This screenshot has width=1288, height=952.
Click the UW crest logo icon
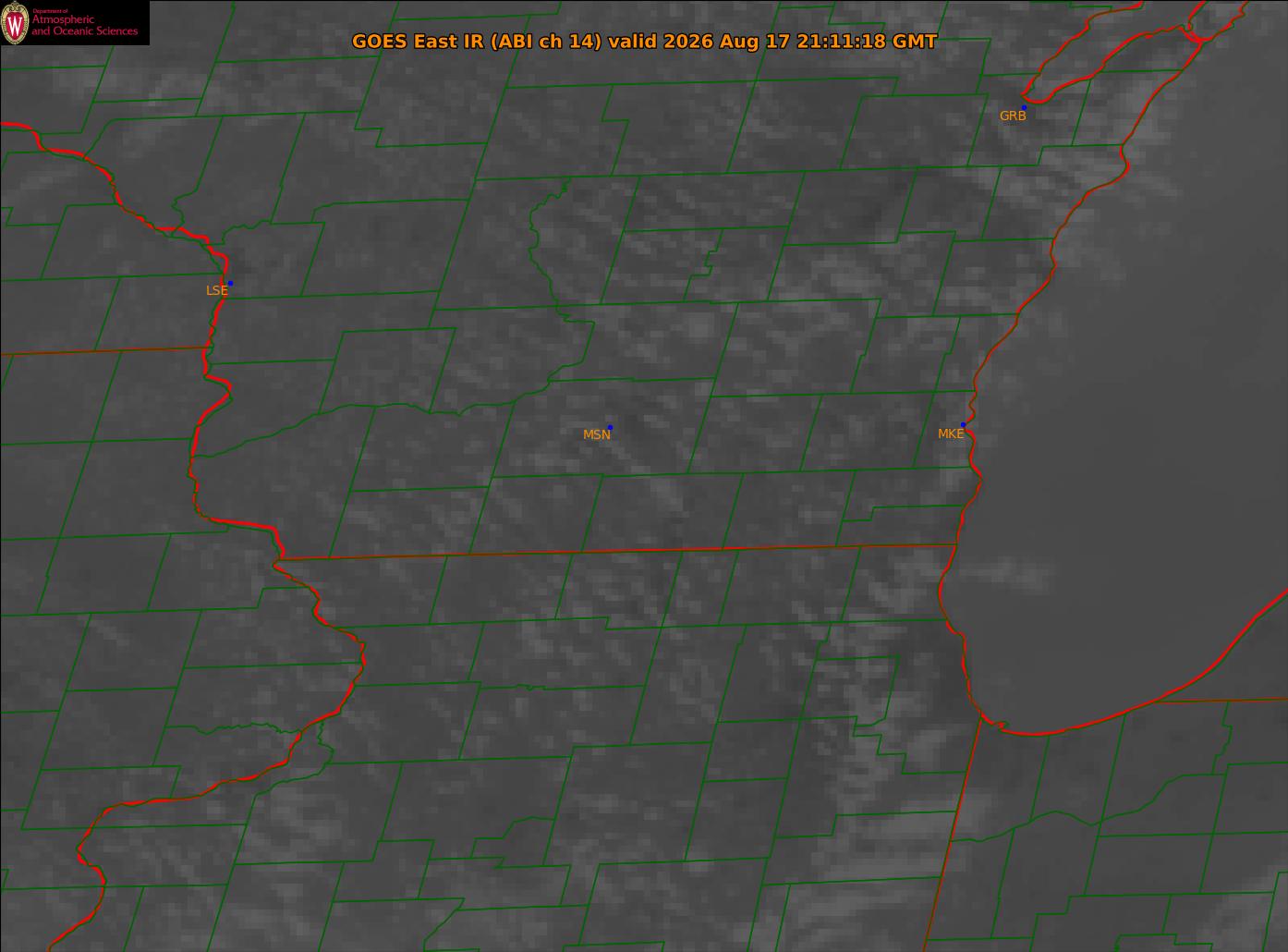coord(15,23)
